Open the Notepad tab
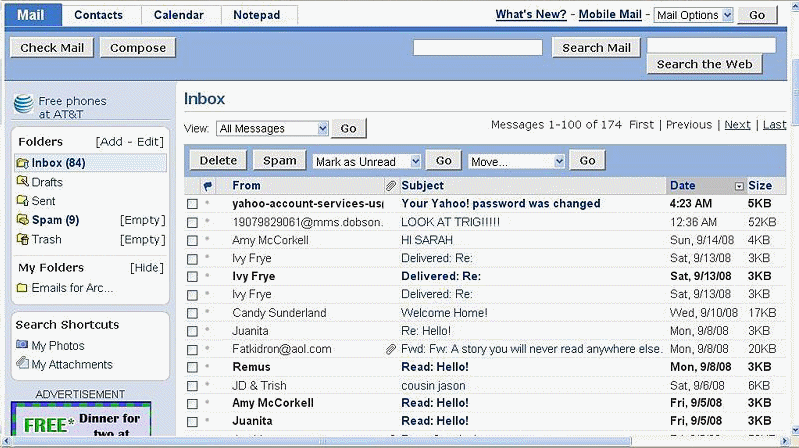799x448 pixels. (257, 15)
